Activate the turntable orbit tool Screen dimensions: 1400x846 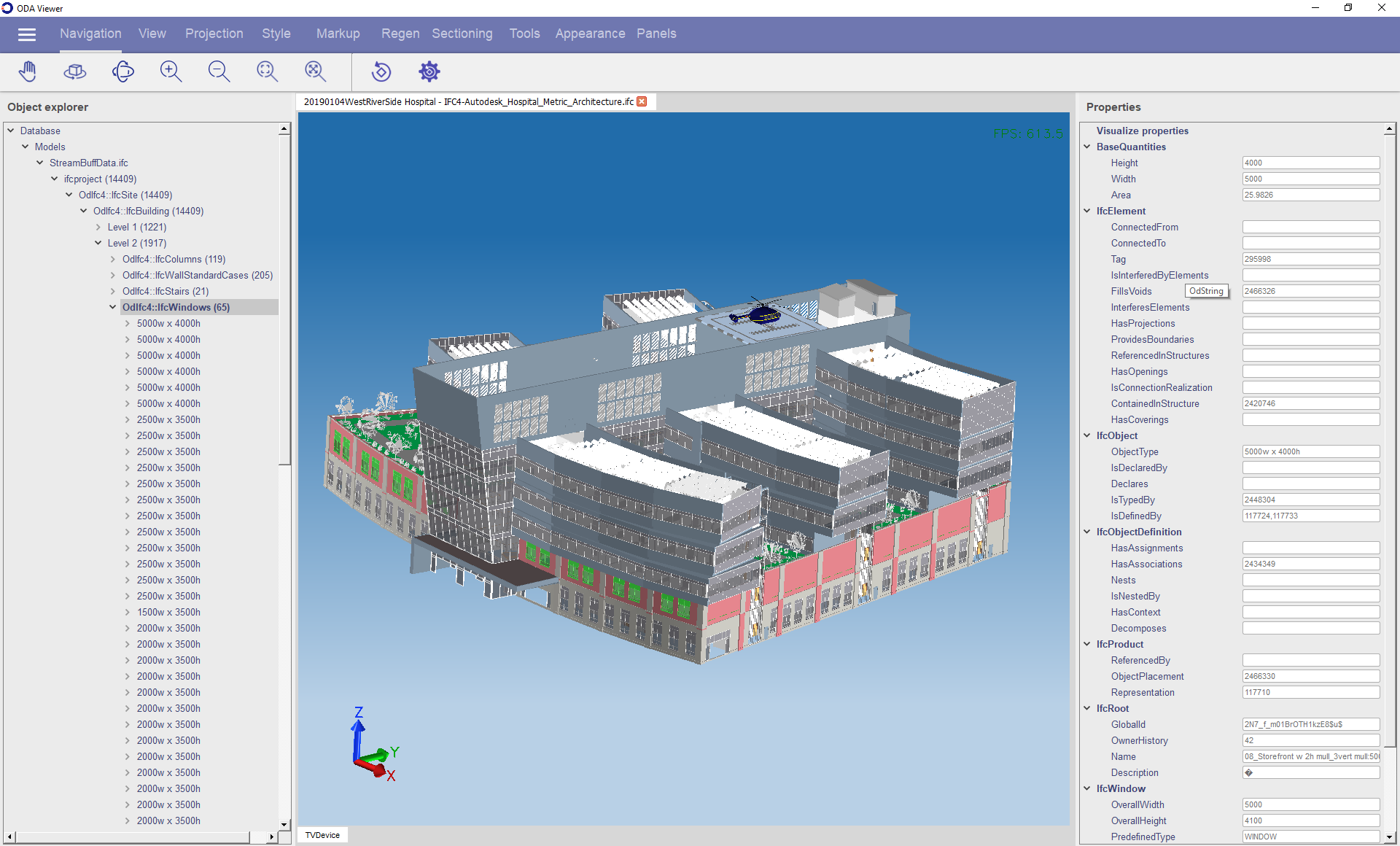75,71
